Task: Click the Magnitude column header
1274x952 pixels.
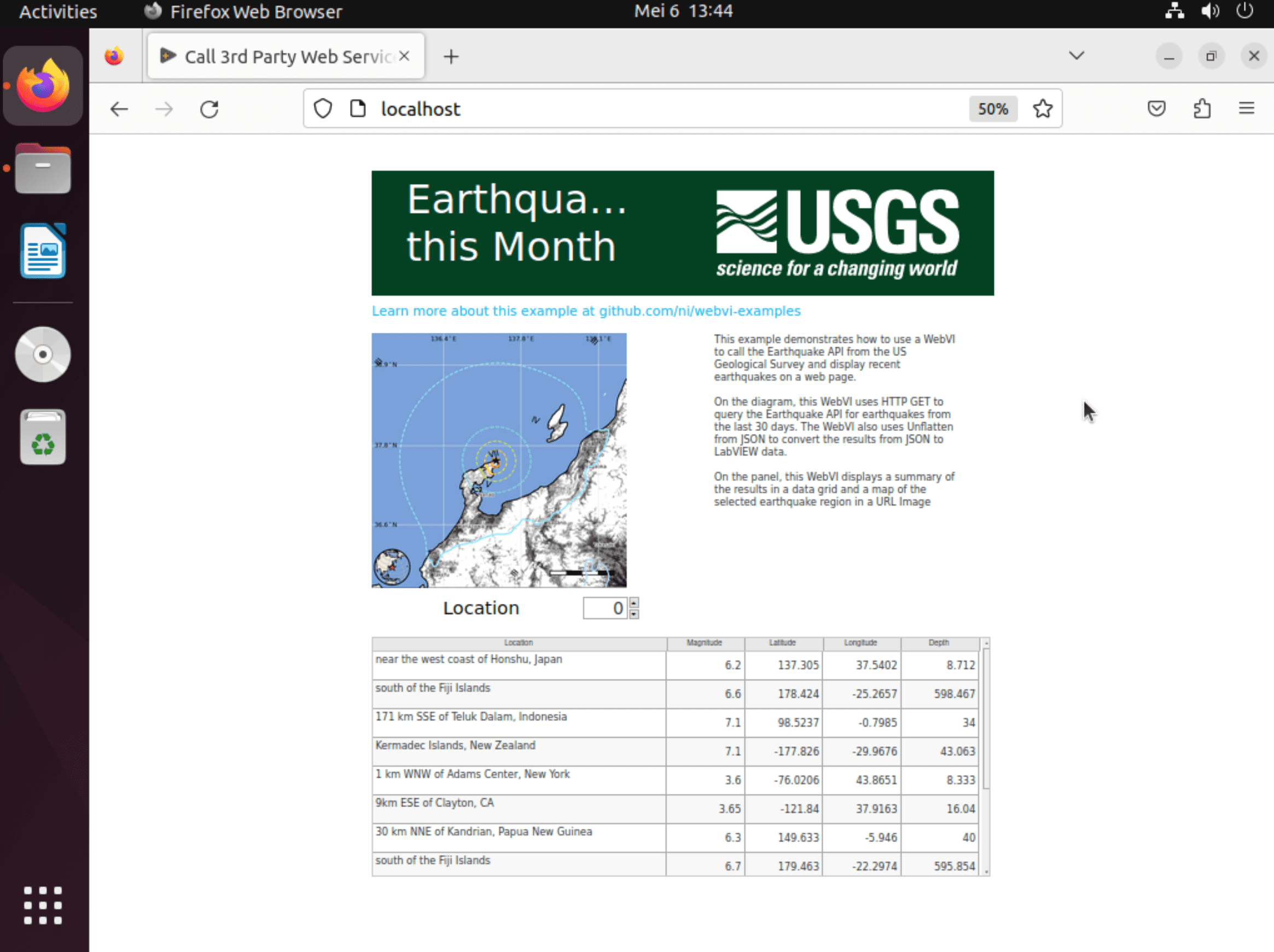Action: tap(705, 643)
